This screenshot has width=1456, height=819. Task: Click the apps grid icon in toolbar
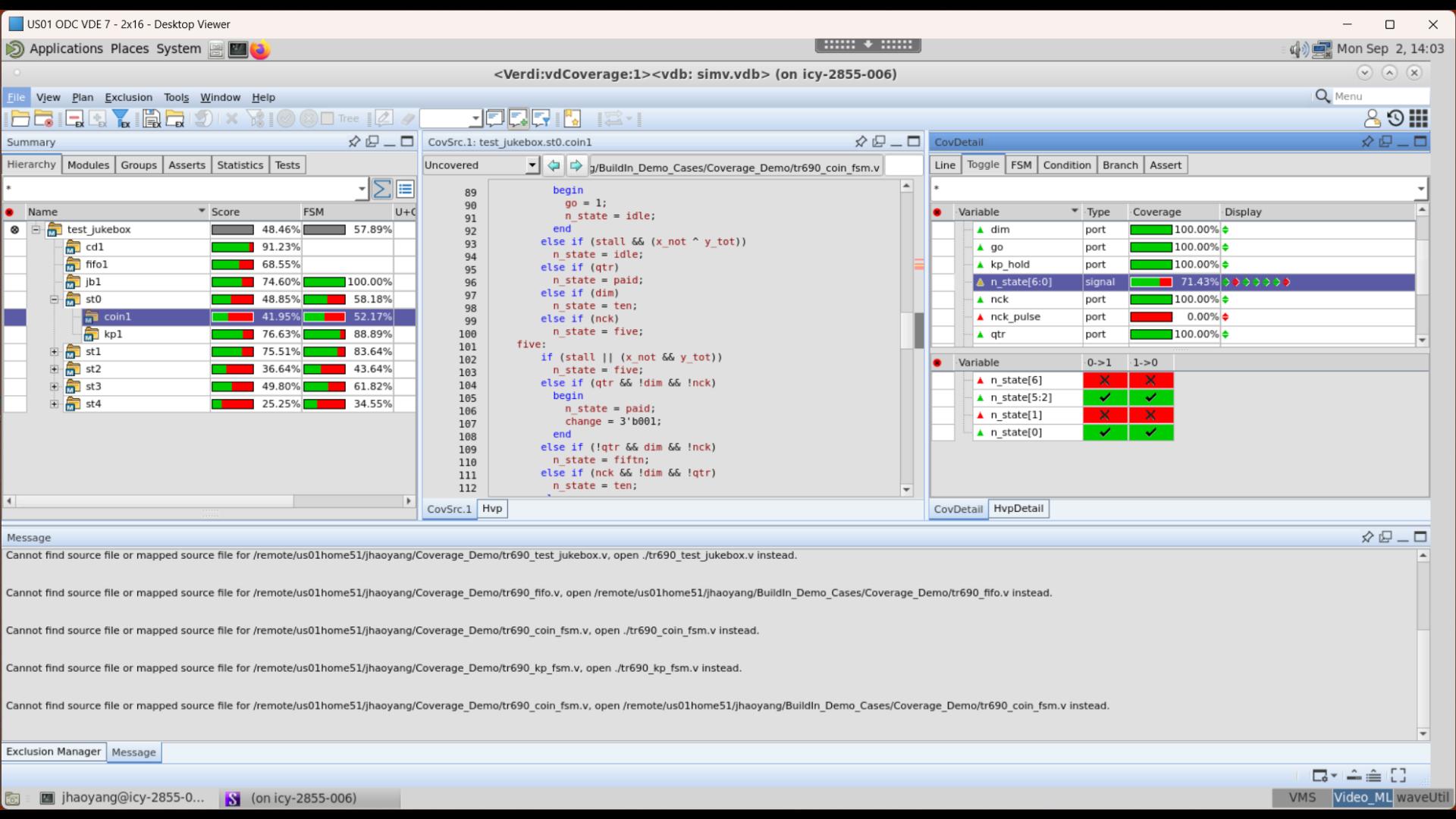click(x=1419, y=118)
